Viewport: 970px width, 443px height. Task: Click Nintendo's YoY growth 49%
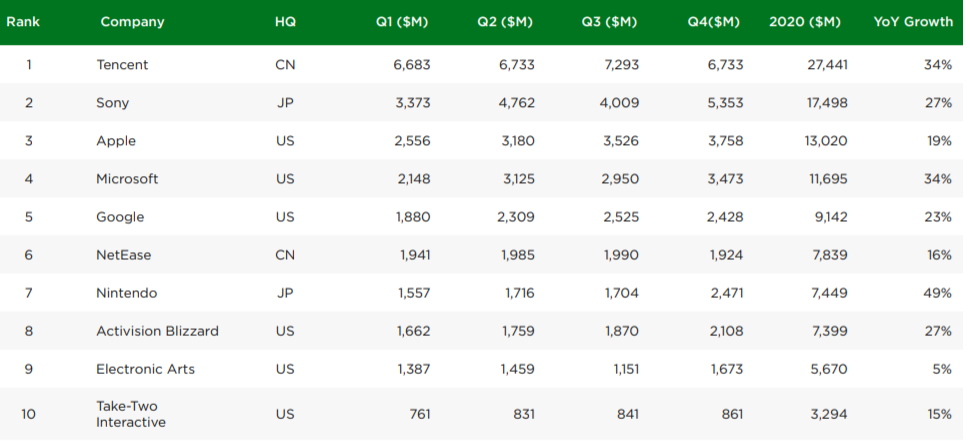pyautogui.click(x=938, y=293)
